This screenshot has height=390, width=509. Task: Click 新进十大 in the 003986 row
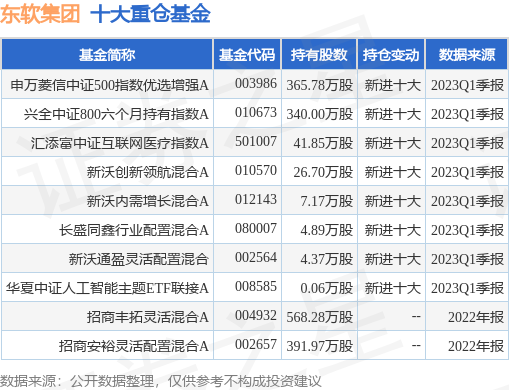[x=392, y=85]
